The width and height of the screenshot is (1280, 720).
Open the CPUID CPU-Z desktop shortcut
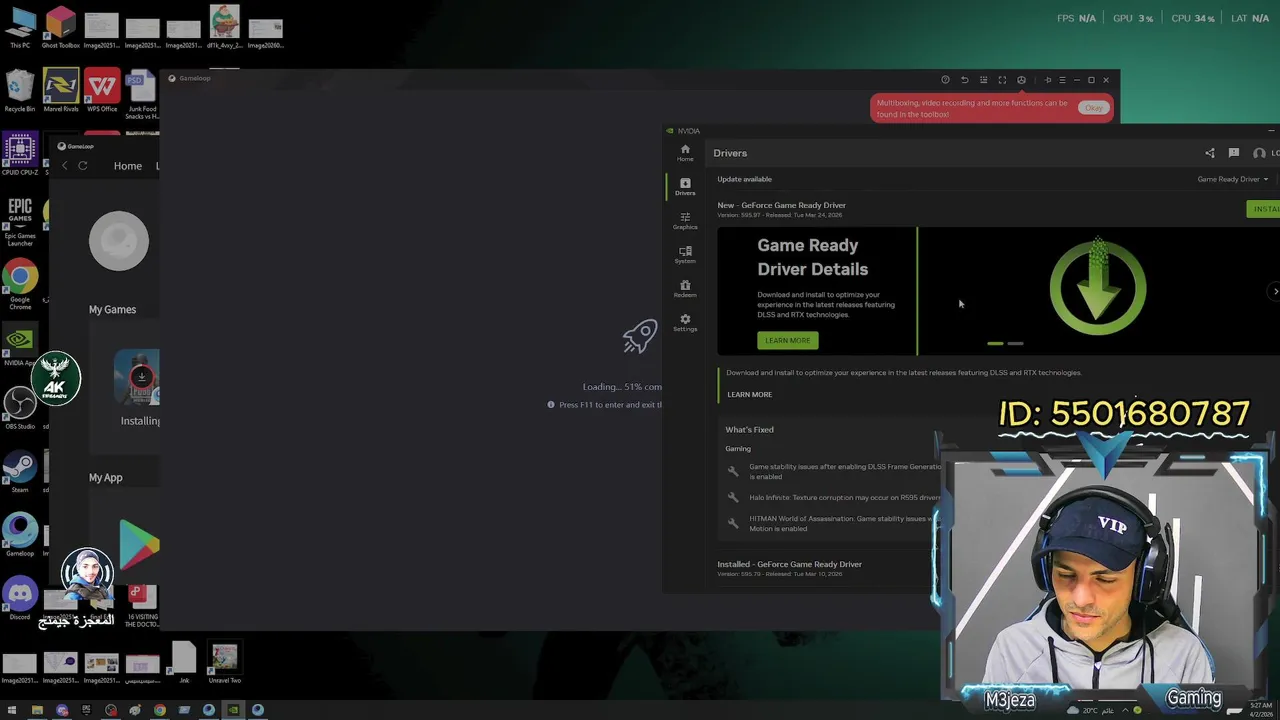pyautogui.click(x=20, y=154)
